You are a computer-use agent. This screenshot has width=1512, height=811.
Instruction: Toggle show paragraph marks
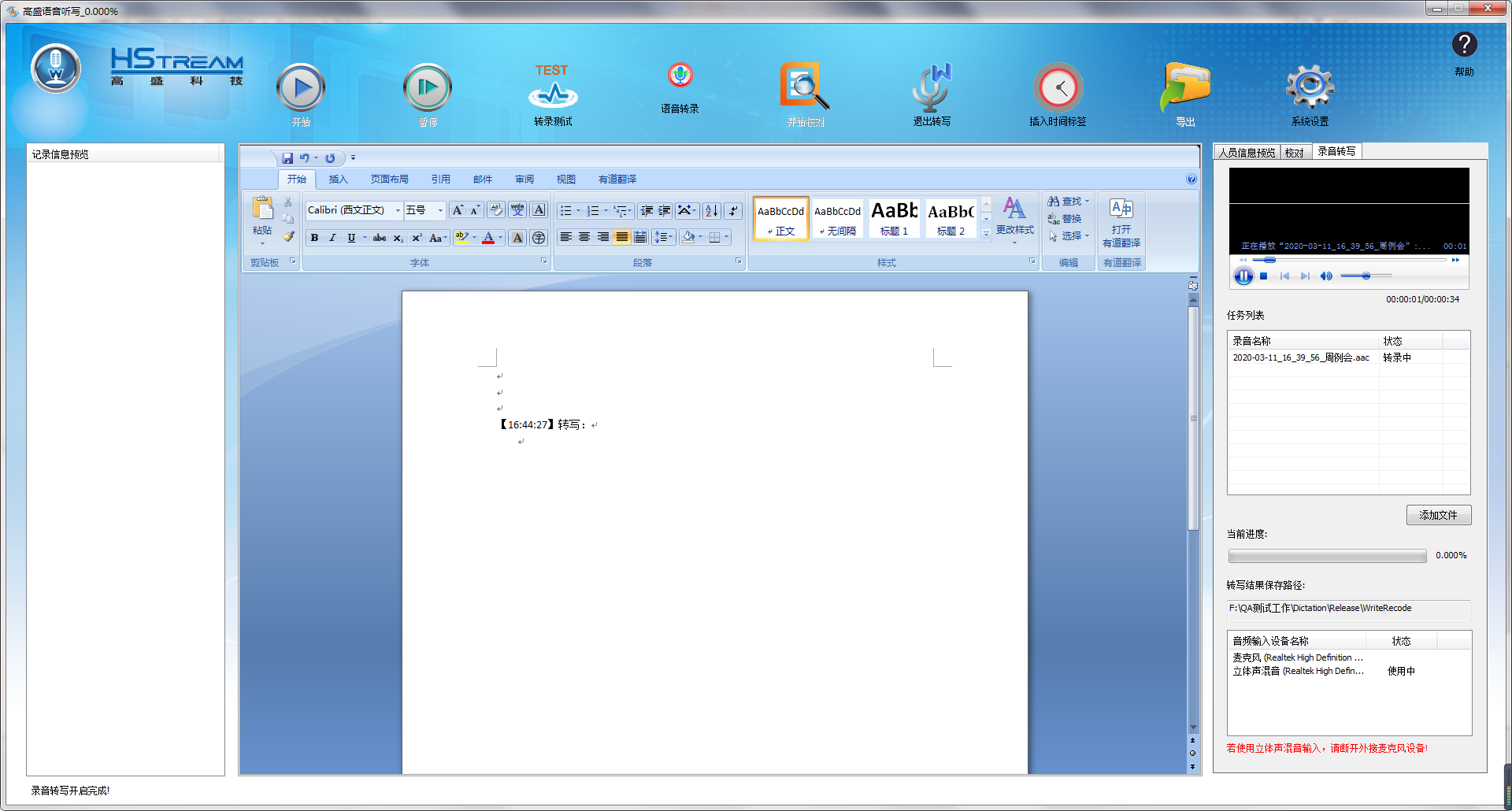click(x=733, y=211)
